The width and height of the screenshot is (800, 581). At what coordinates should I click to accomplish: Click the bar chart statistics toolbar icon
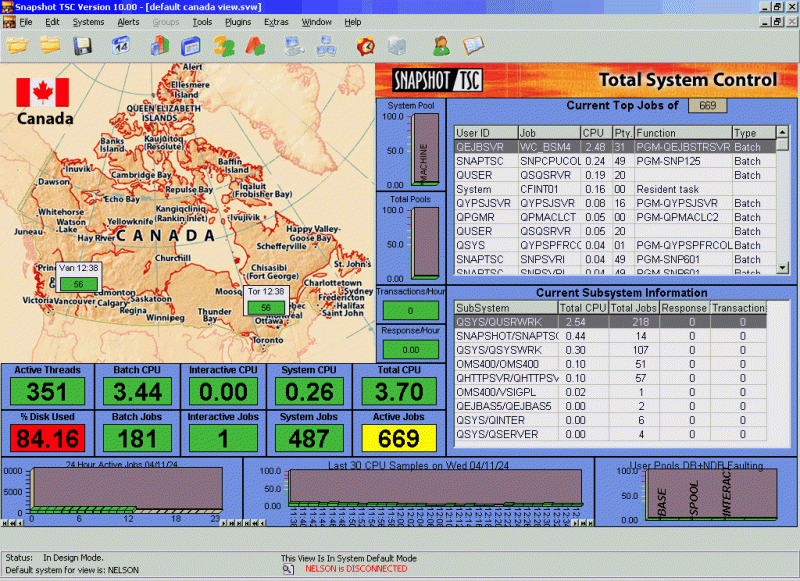click(x=160, y=45)
